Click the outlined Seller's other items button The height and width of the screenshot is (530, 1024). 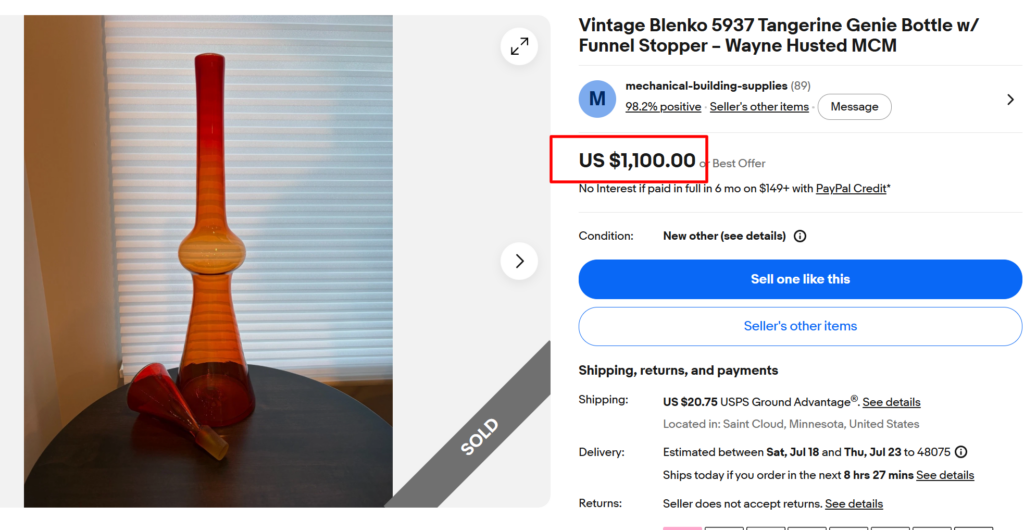[x=800, y=326]
